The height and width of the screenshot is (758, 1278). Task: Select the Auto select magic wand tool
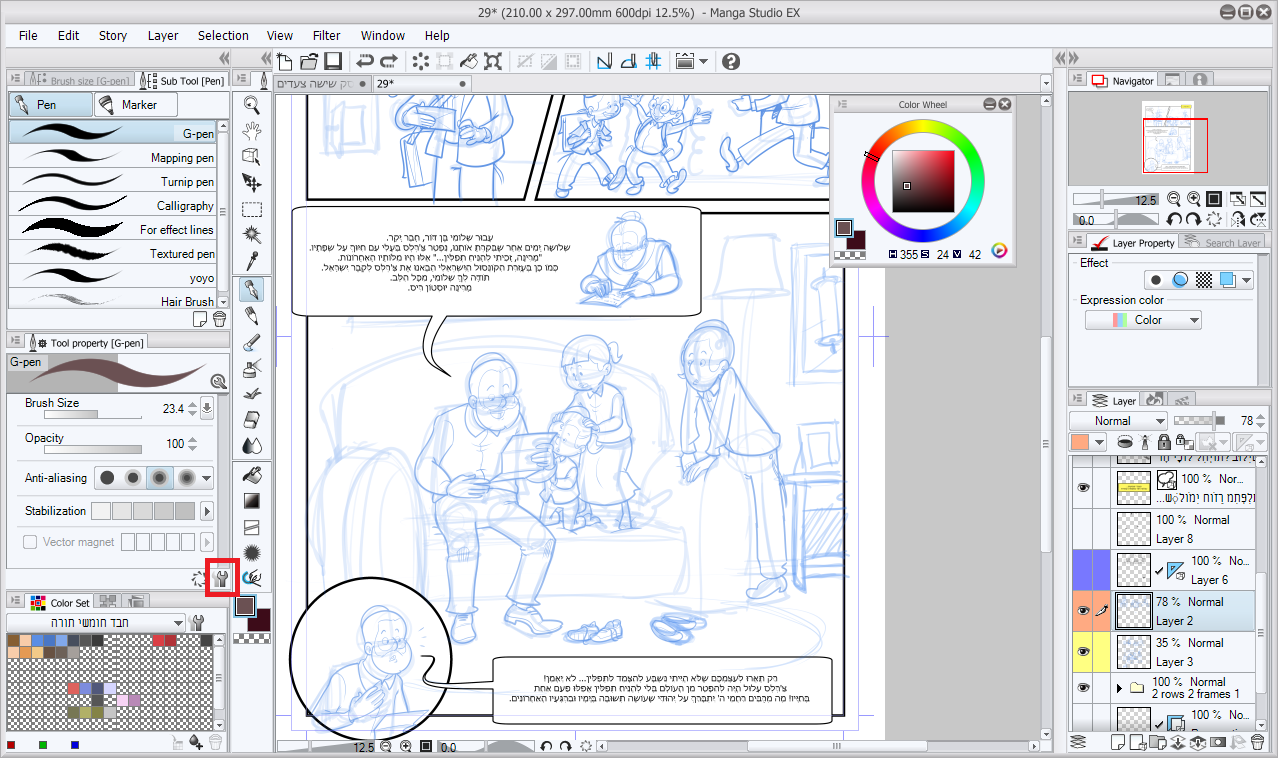(x=252, y=235)
